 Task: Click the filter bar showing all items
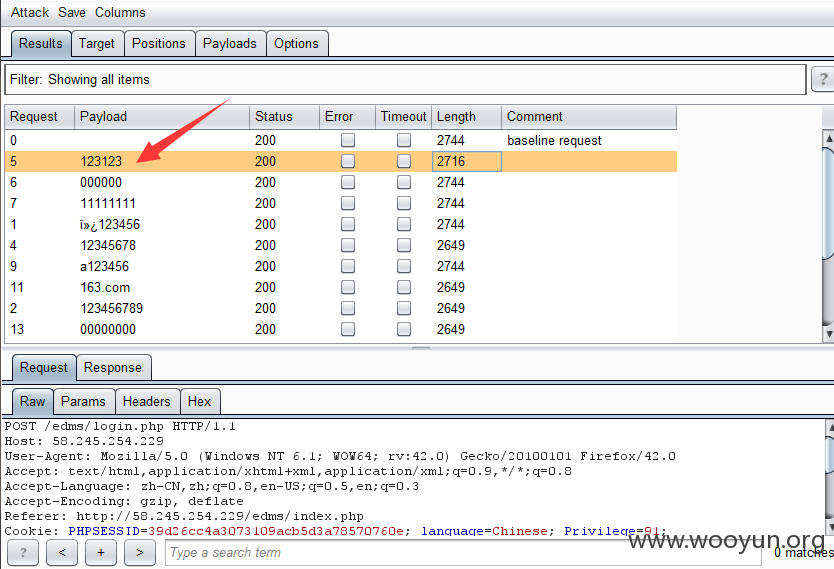405,80
